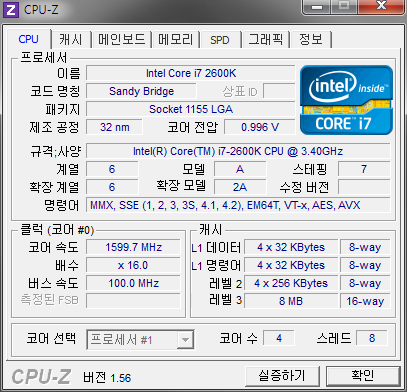Click the CPU-Z purple Z title icon

(x=11, y=10)
